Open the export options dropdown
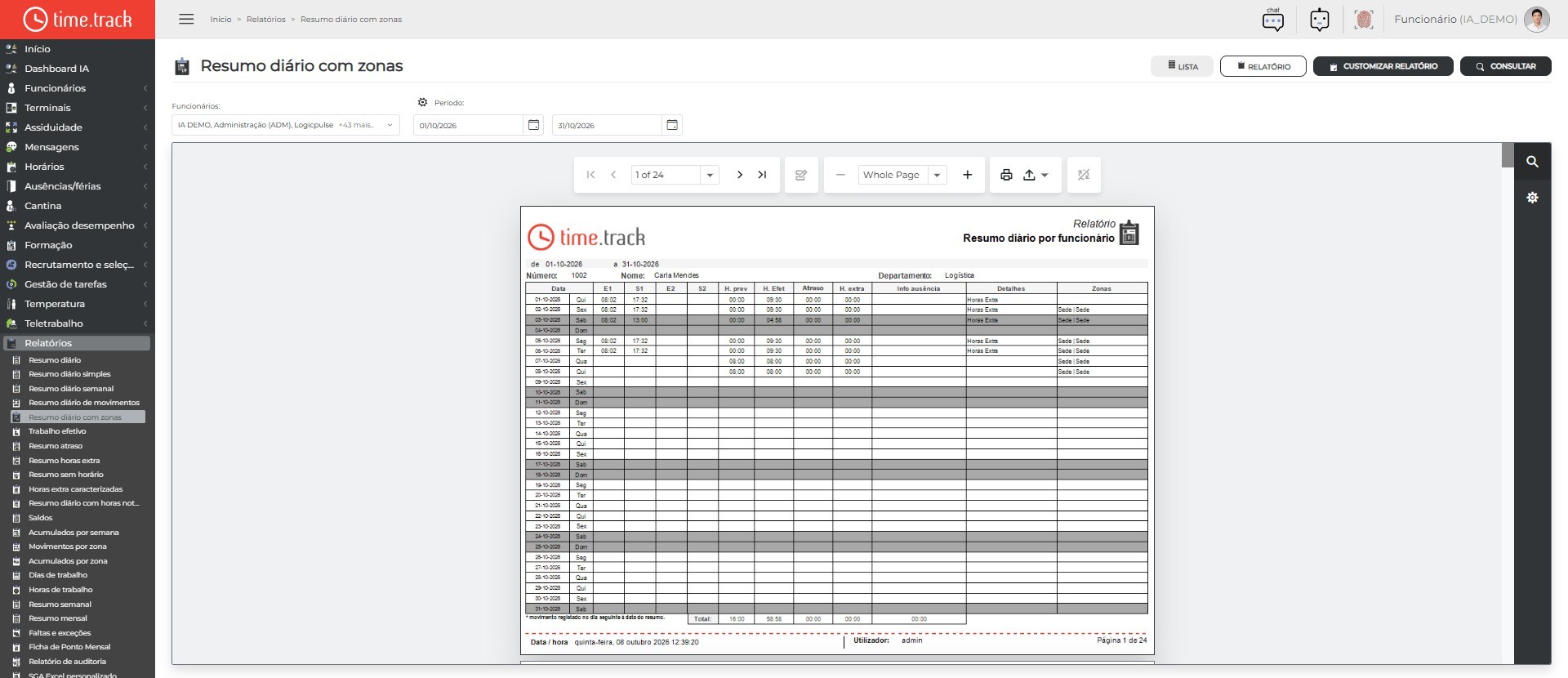 click(1036, 175)
